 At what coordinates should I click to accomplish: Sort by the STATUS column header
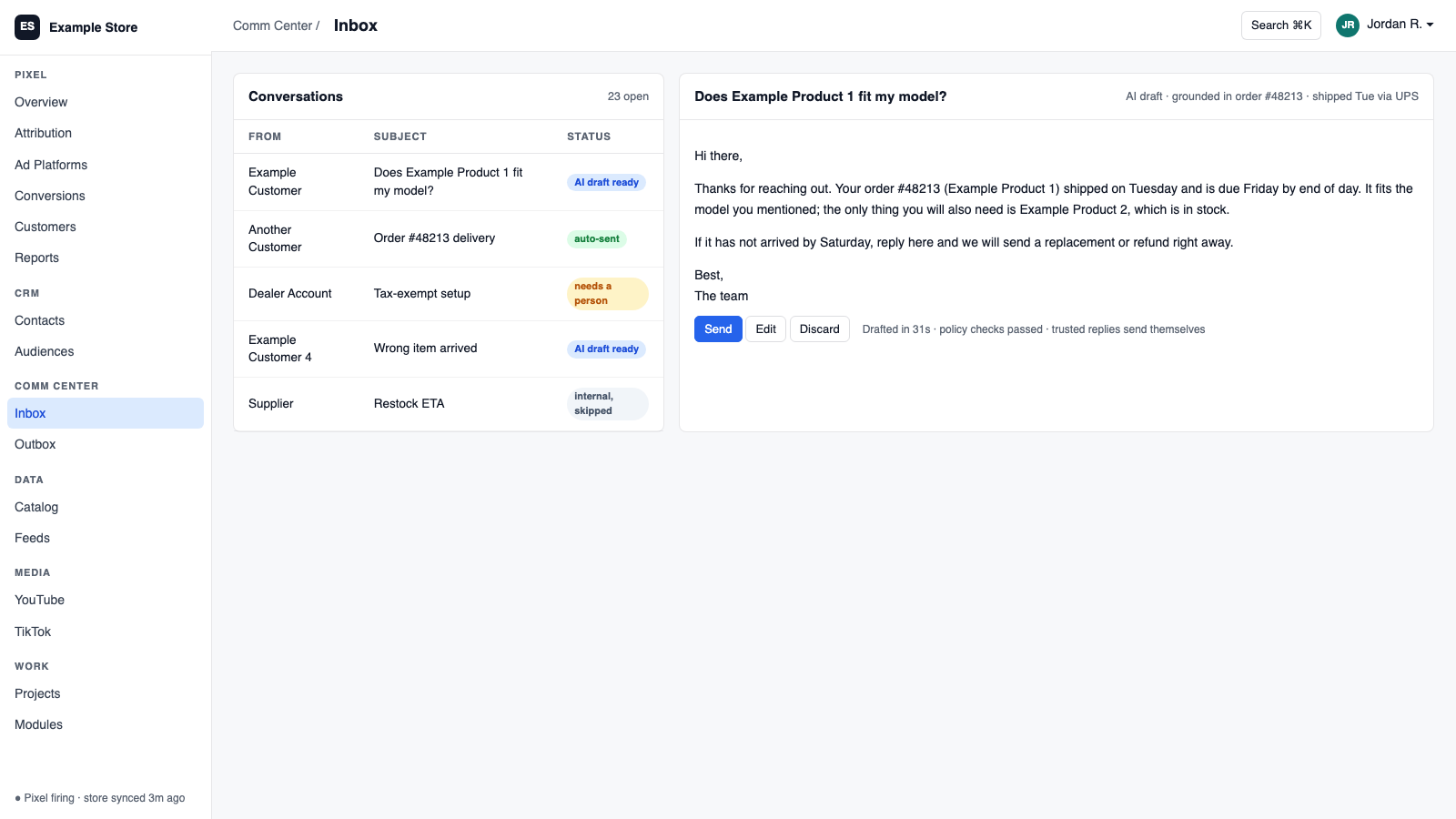point(589,136)
